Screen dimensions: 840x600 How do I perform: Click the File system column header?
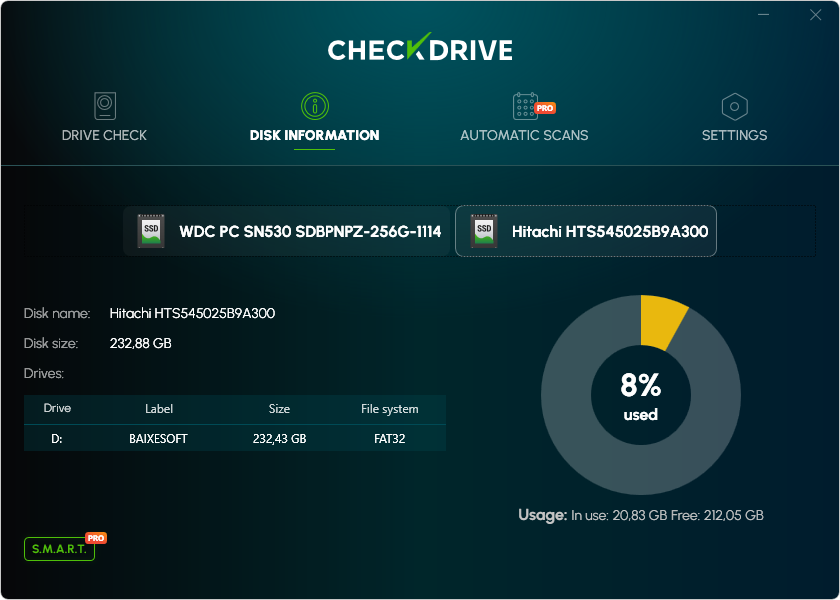(x=389, y=409)
